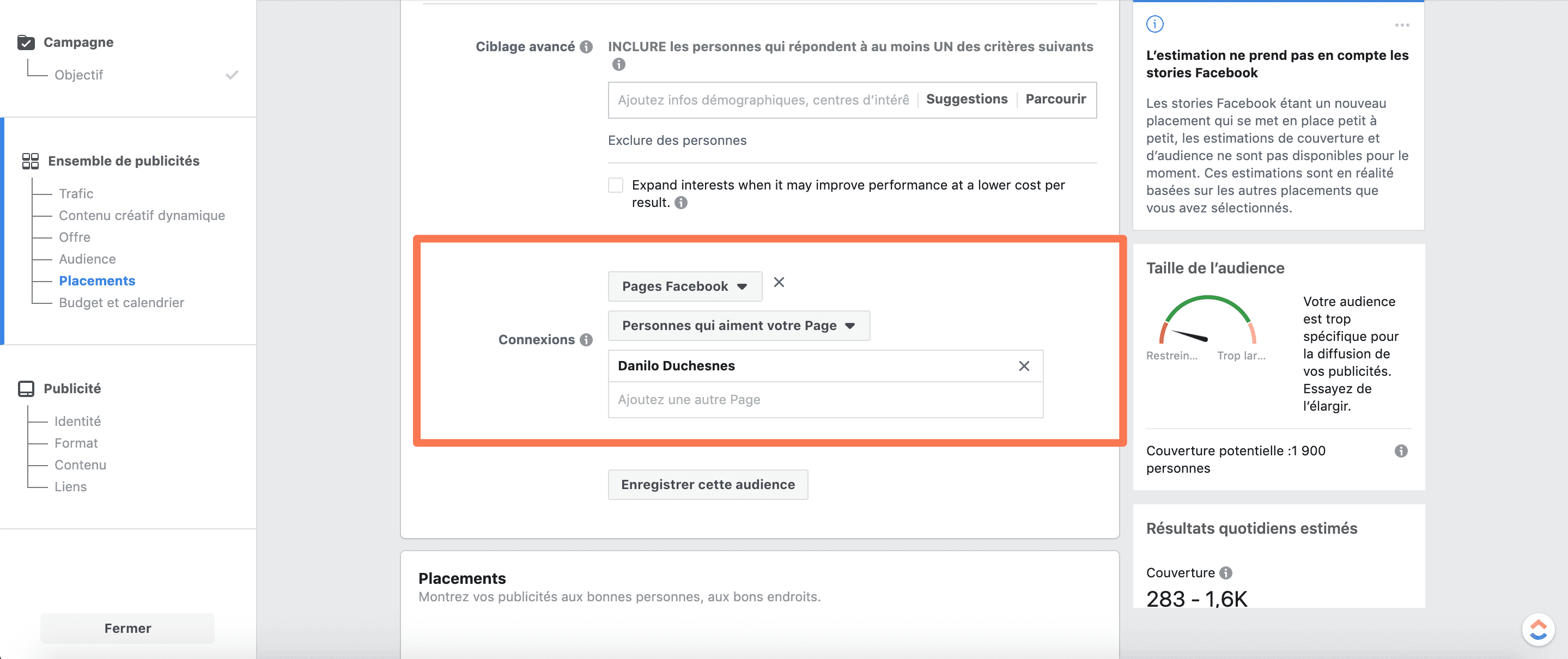Click Enregistrer cette audience button
Viewport: 1568px width, 659px height.
(708, 484)
